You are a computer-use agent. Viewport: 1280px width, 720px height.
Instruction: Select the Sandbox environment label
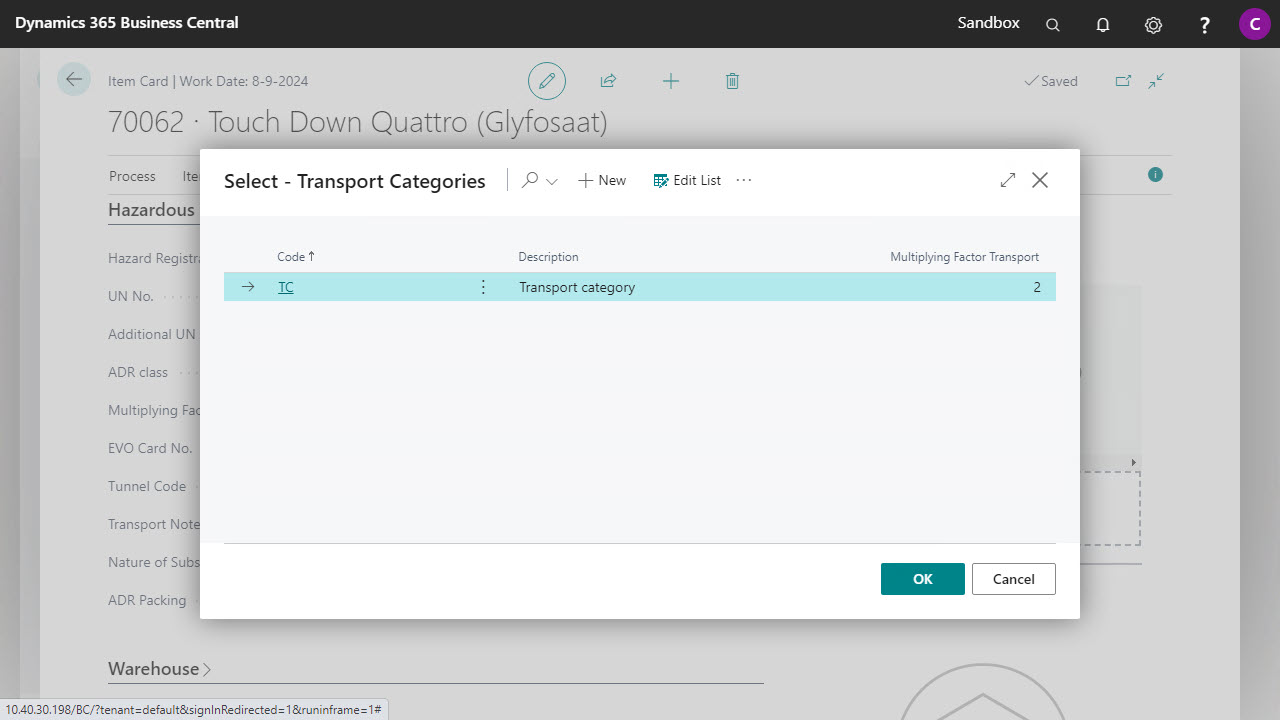click(988, 22)
